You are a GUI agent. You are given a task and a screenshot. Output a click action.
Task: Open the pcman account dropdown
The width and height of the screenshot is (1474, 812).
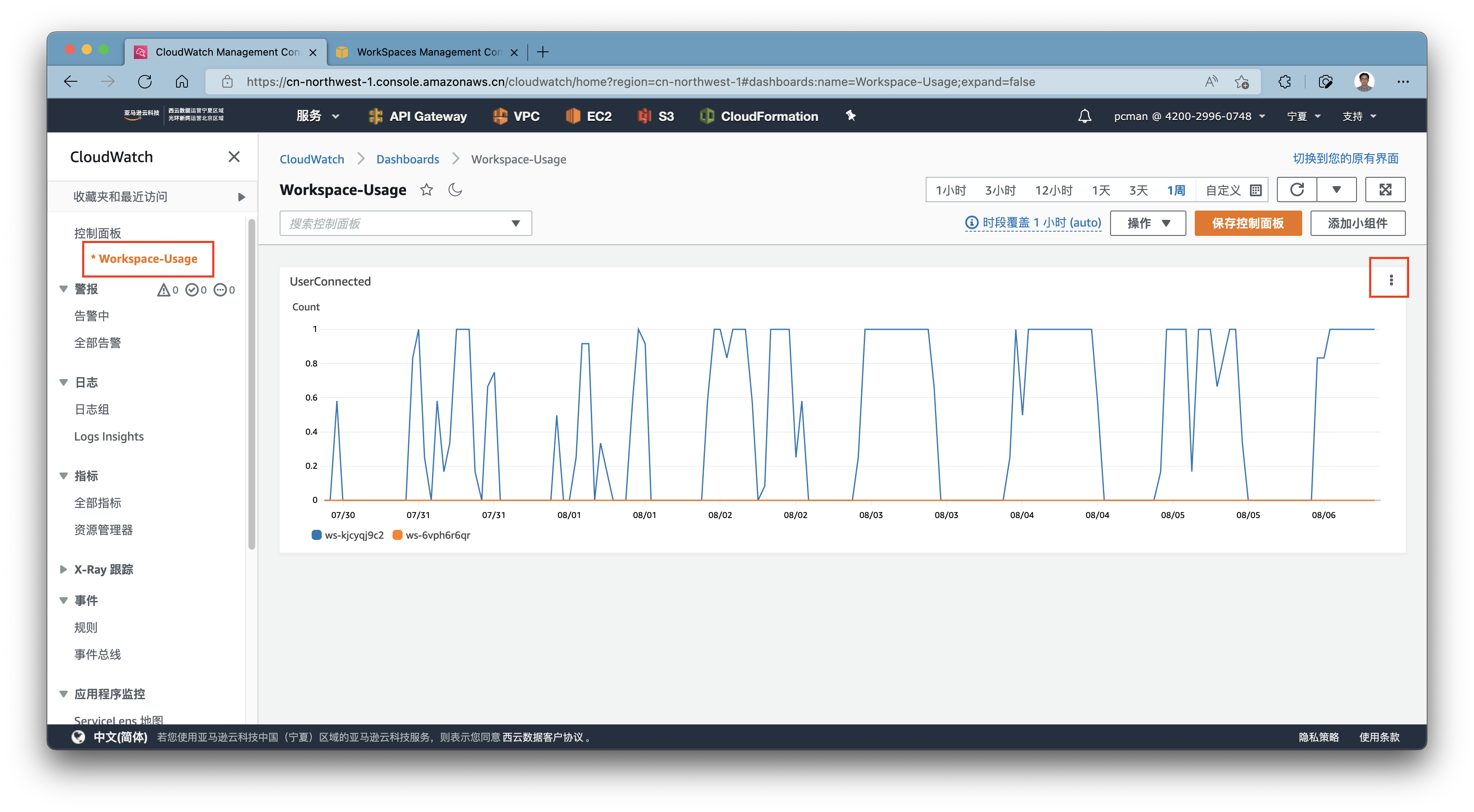tap(1190, 116)
